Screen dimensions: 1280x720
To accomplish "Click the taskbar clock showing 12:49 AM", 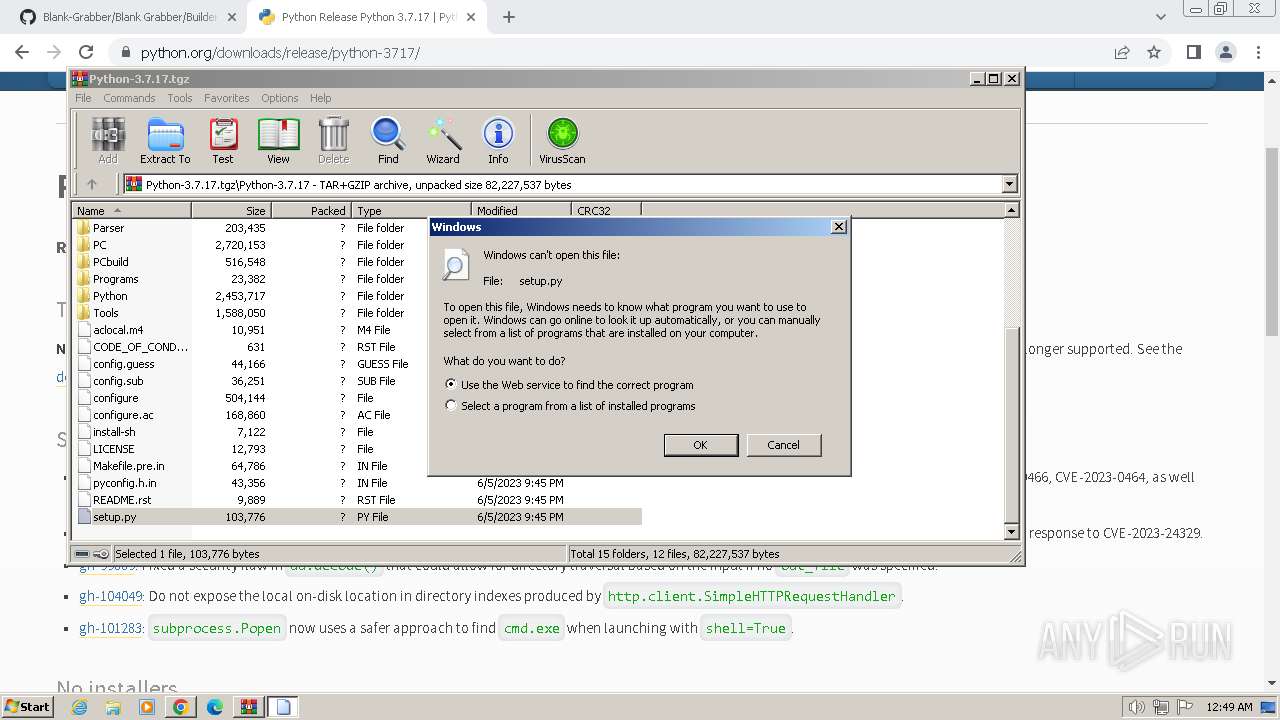I will [x=1229, y=707].
